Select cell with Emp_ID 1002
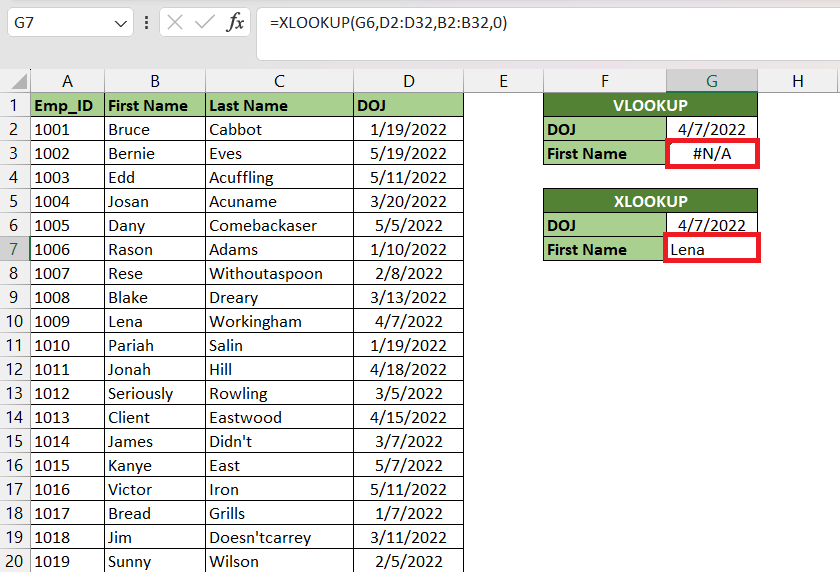This screenshot has width=840, height=572. tap(68, 153)
